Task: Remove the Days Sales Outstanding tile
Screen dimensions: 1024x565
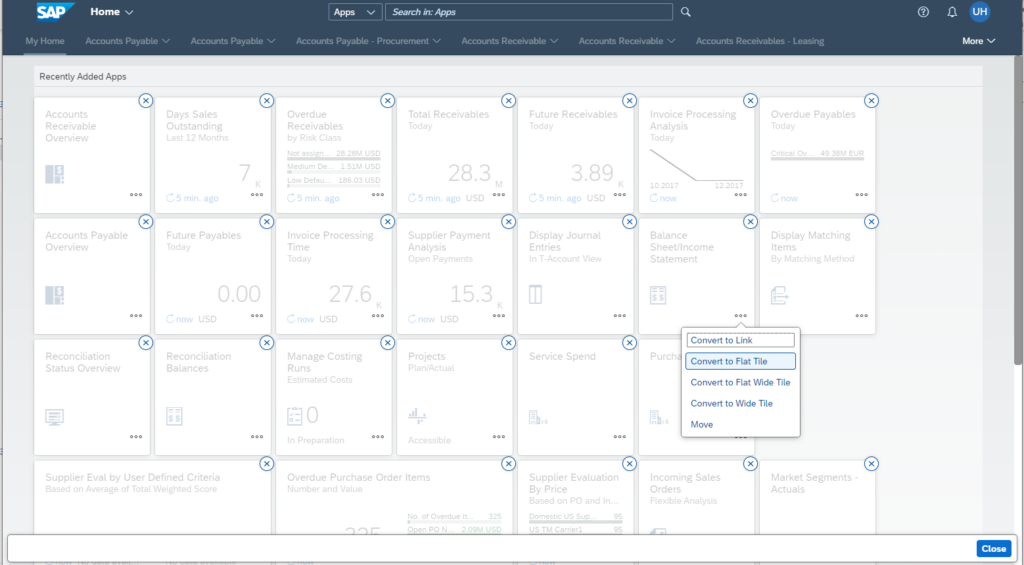Action: coord(266,100)
